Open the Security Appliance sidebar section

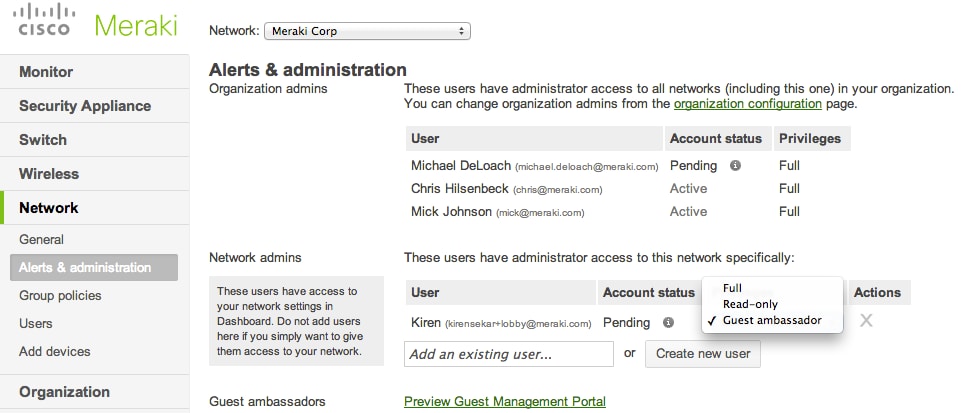[x=95, y=106]
